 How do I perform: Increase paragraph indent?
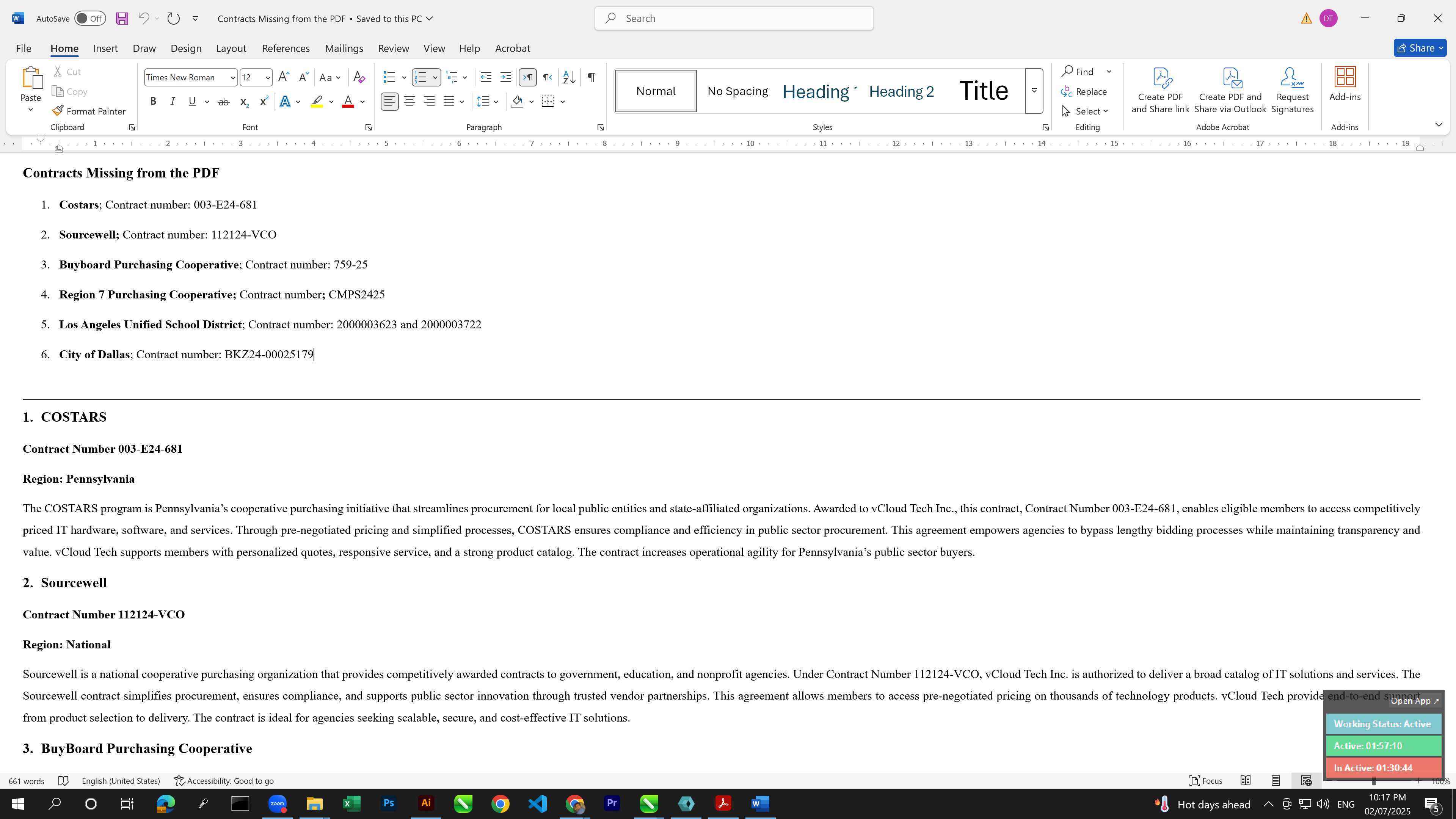pos(506,77)
